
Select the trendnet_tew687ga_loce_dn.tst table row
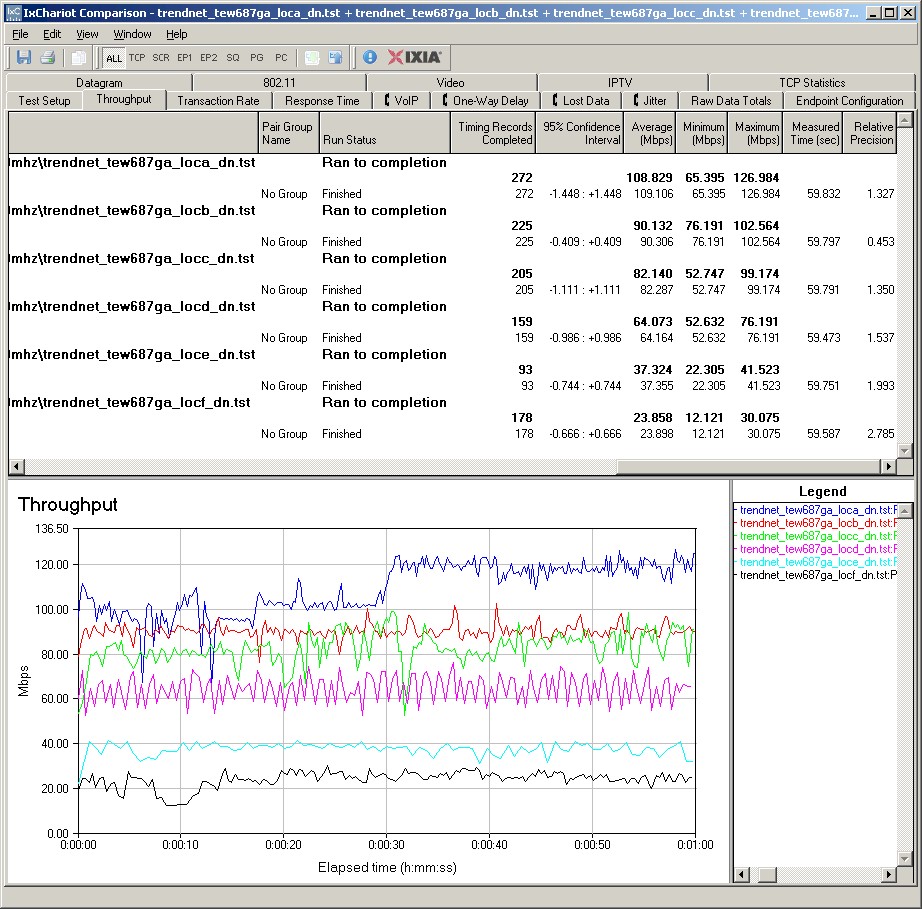coord(452,355)
